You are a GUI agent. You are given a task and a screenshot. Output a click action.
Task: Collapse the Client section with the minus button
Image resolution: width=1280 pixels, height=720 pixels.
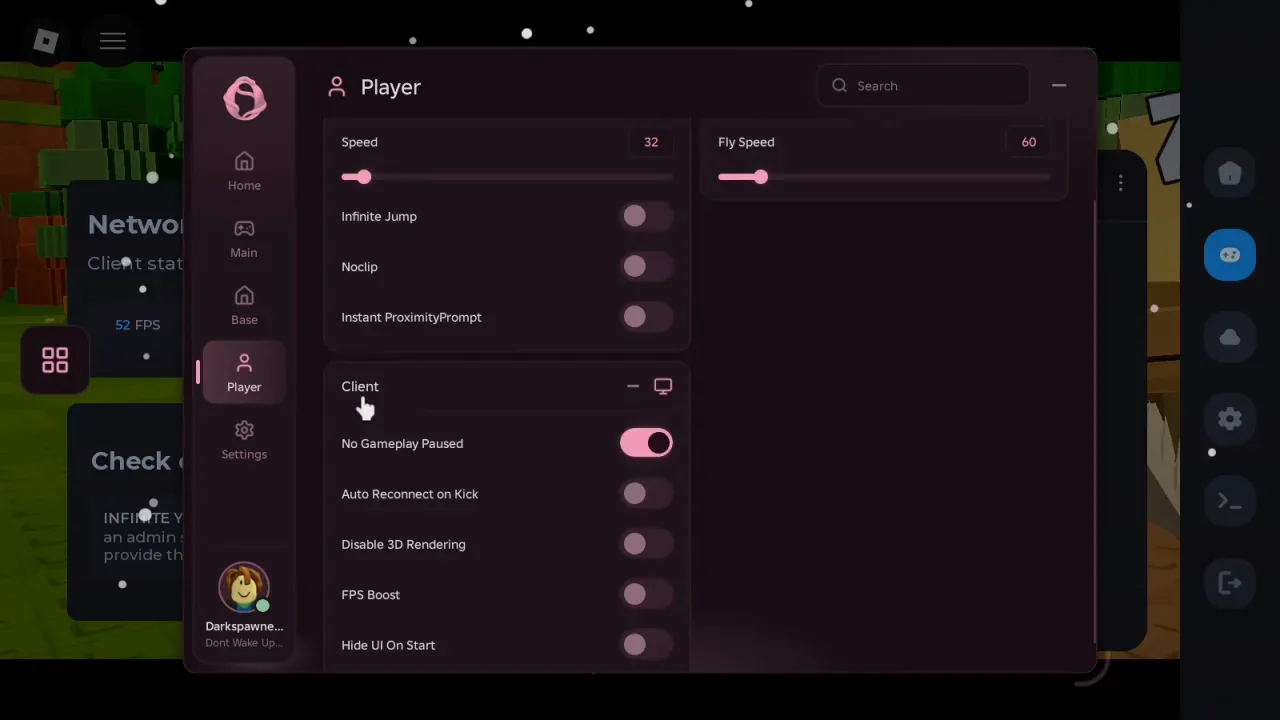click(633, 386)
